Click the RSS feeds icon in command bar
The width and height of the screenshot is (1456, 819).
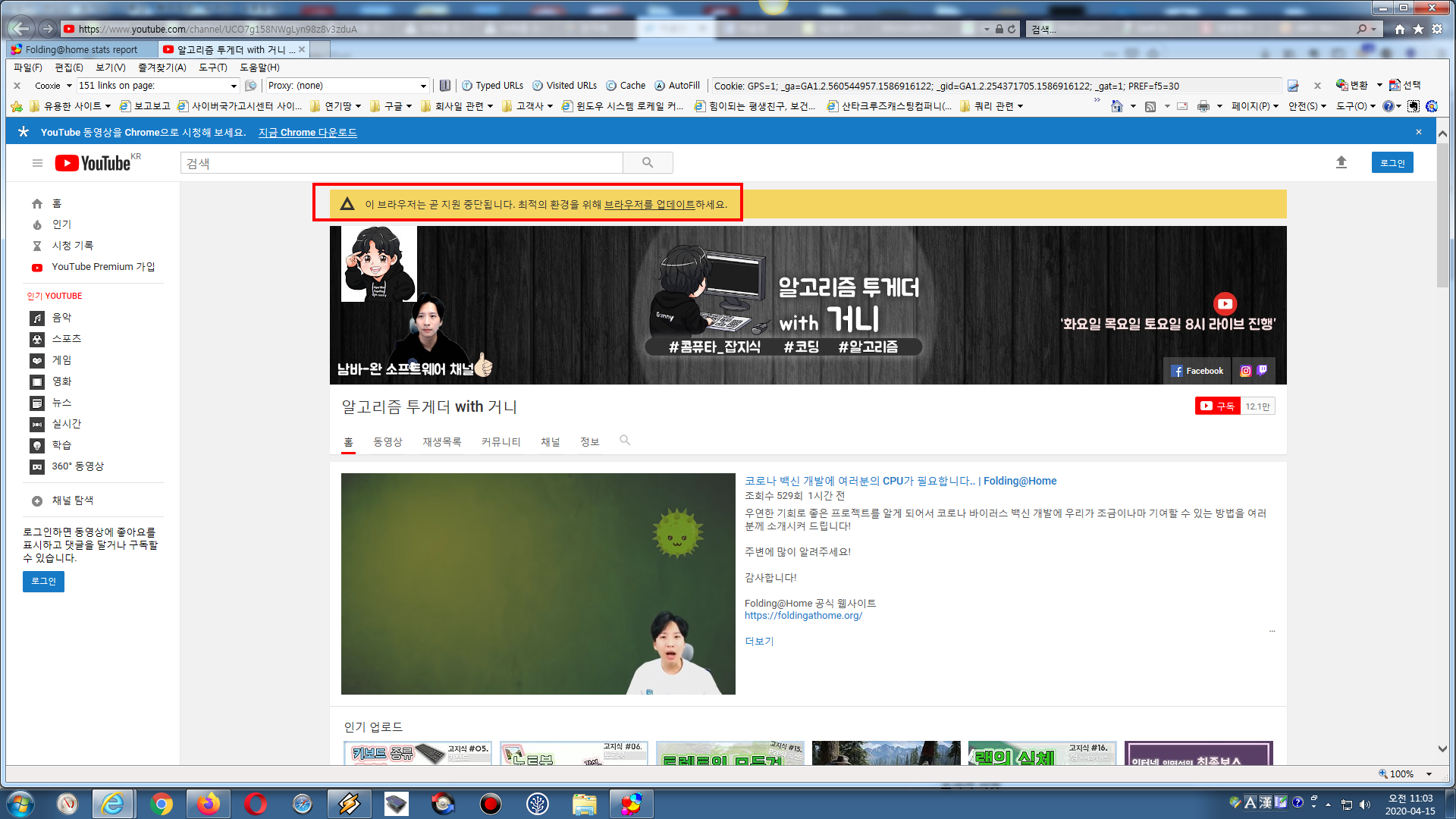coord(1150,106)
